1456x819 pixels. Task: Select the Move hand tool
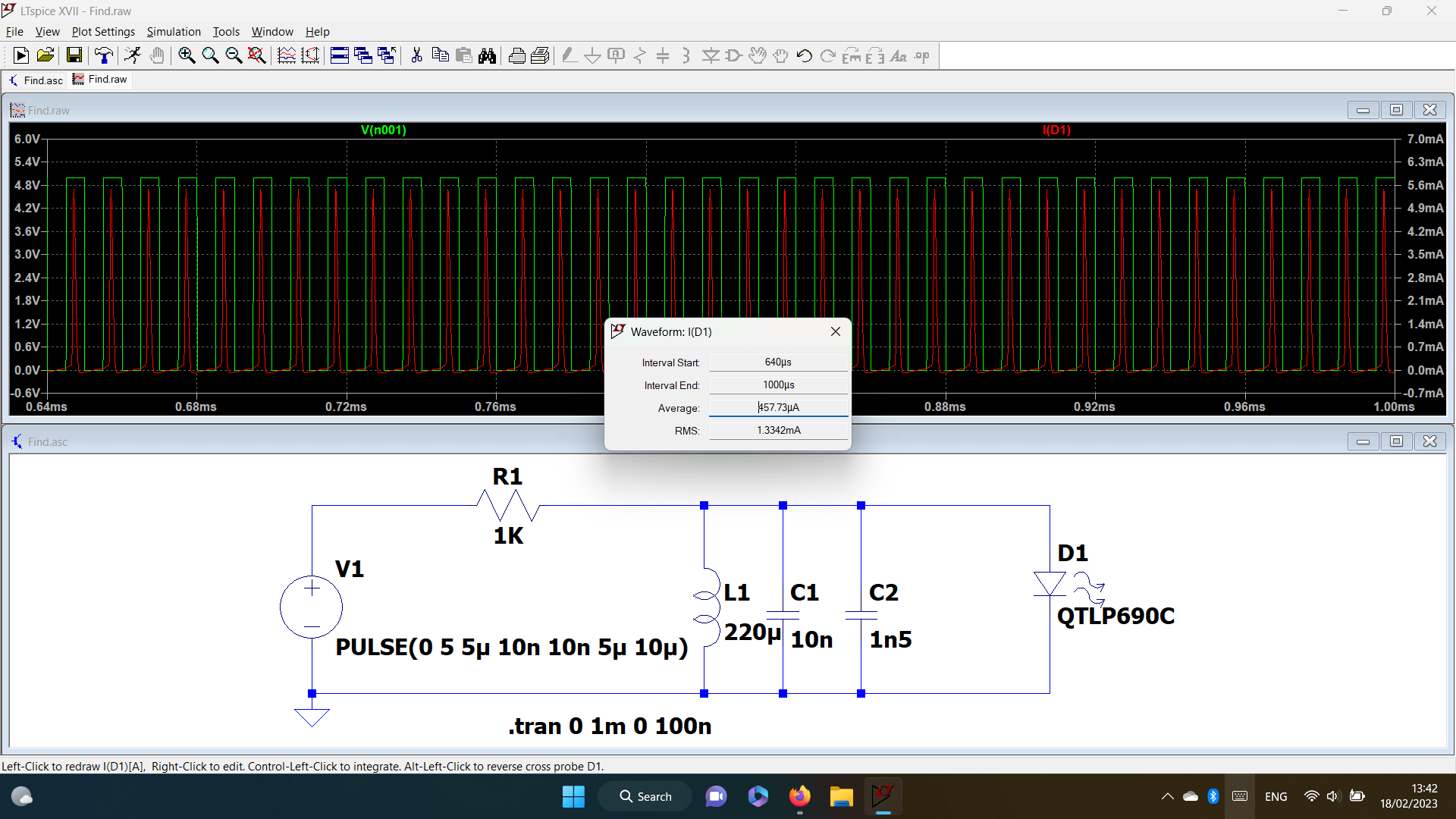(x=758, y=55)
